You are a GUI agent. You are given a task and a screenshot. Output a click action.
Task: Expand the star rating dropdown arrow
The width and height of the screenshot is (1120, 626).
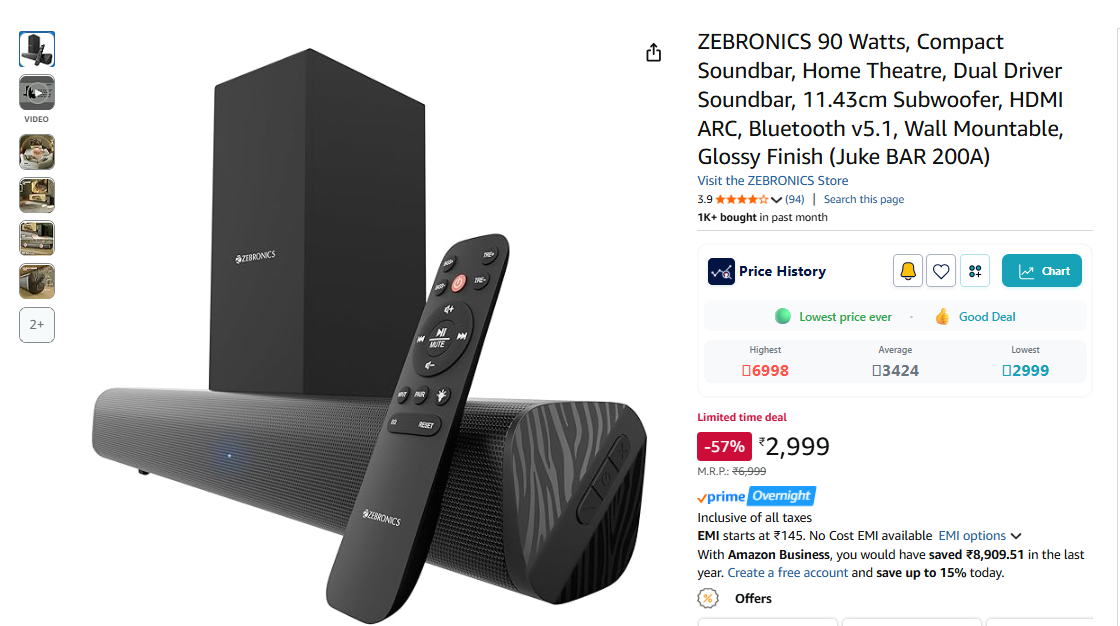point(776,199)
